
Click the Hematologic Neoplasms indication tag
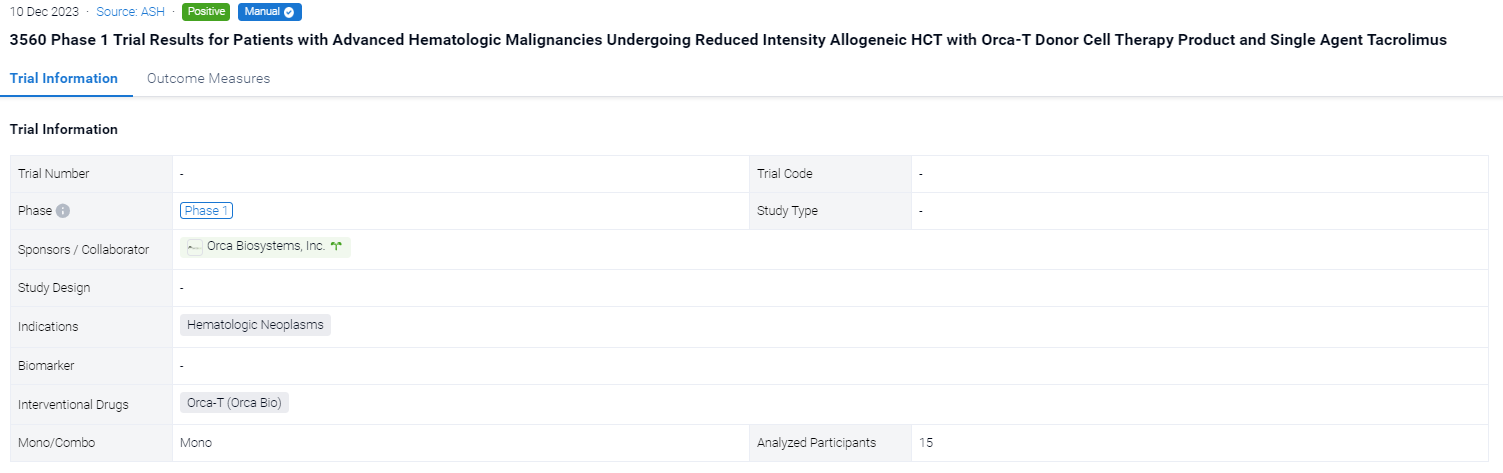(x=255, y=325)
